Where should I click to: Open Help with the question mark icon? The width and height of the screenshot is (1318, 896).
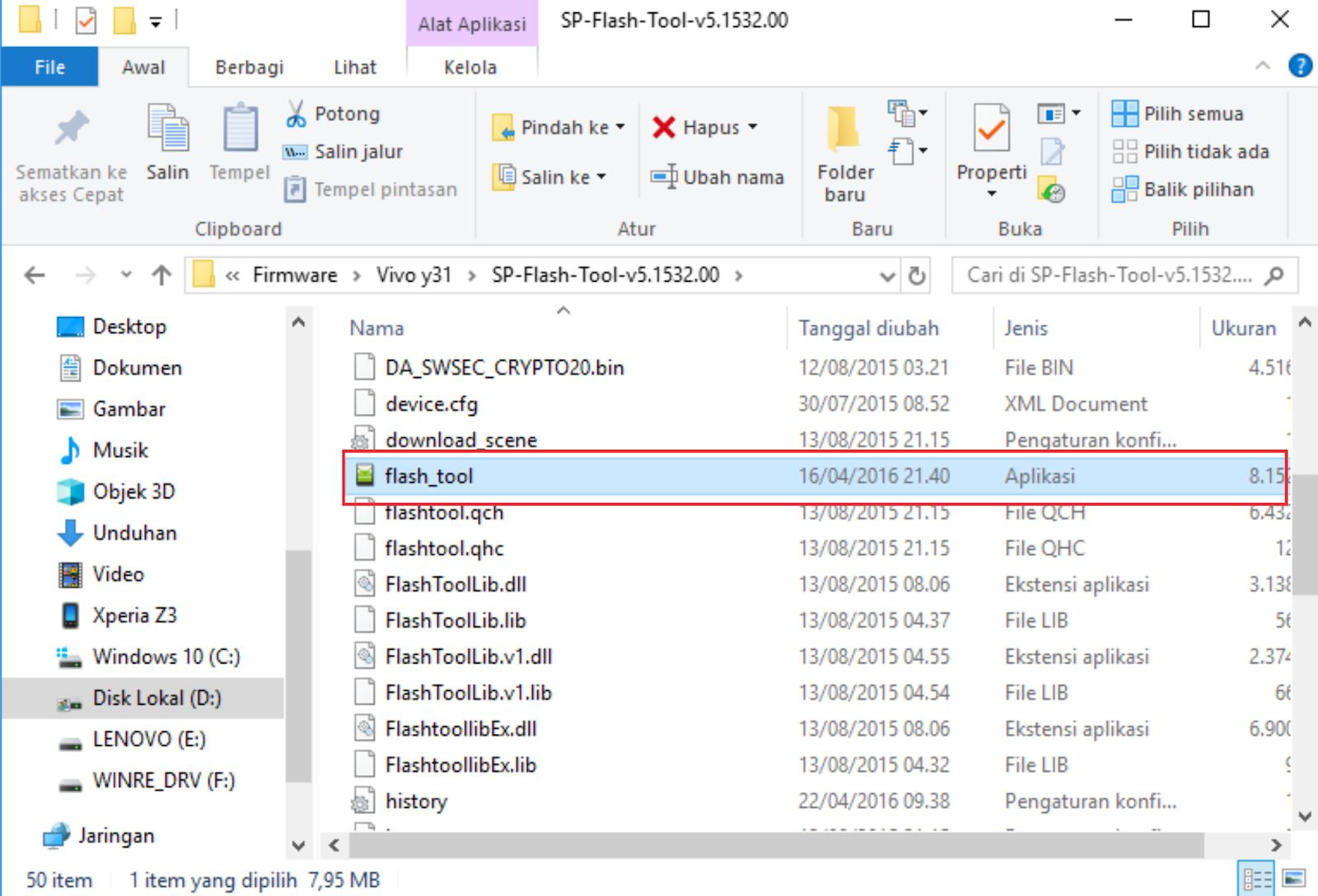pos(1300,66)
